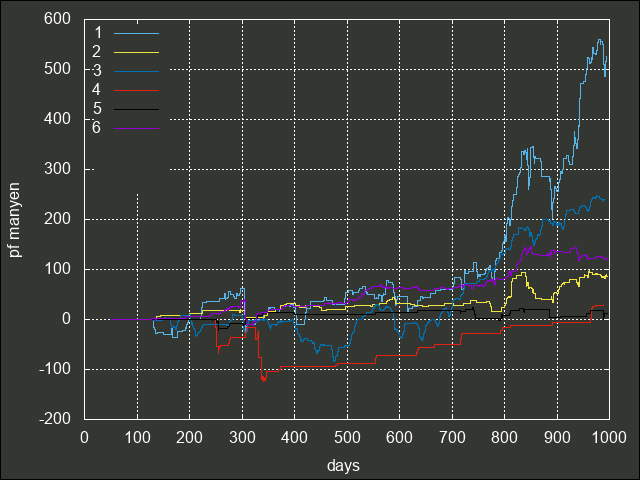Click x-axis tick label "1000"

click(x=609, y=438)
